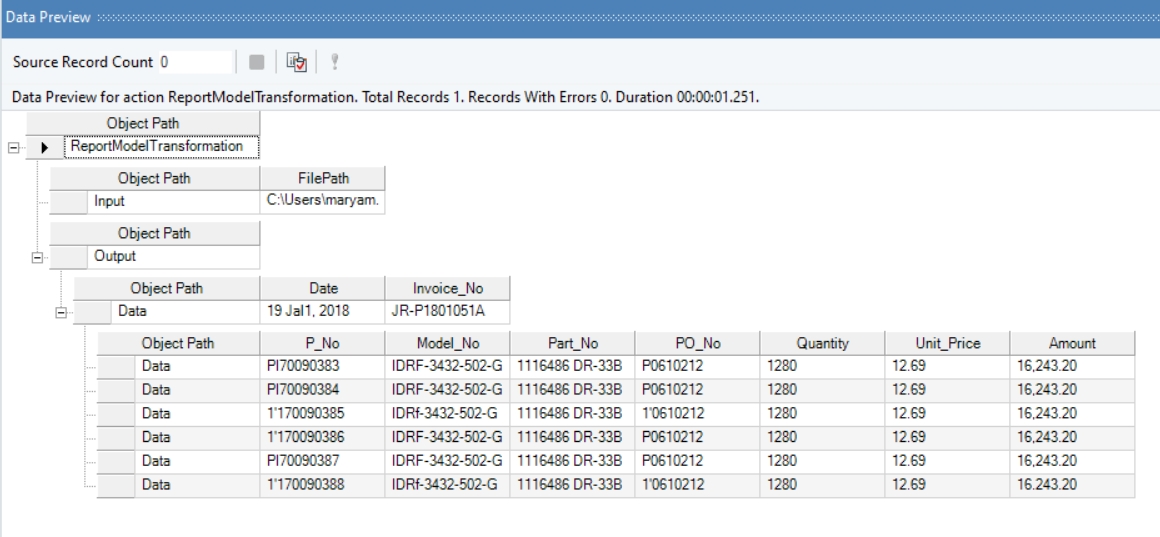Click the FilePath column header

point(321,180)
